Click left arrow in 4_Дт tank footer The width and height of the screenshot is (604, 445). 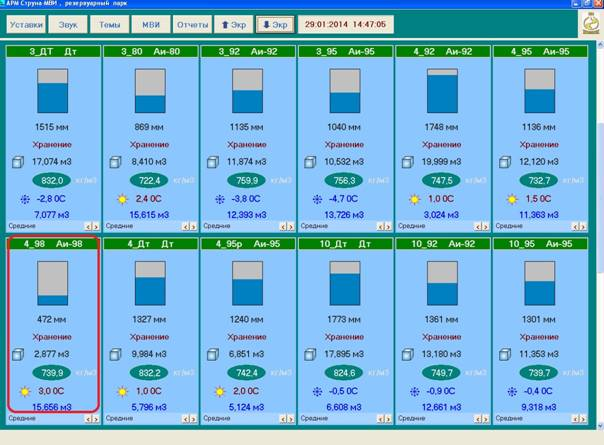click(186, 419)
